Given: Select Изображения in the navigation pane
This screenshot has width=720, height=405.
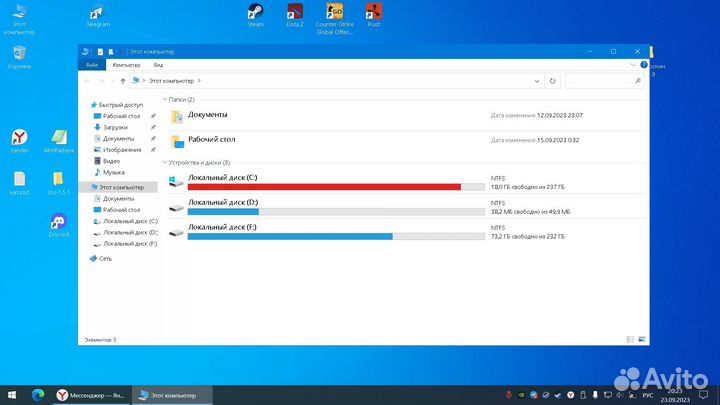Looking at the screenshot, I should pos(118,150).
